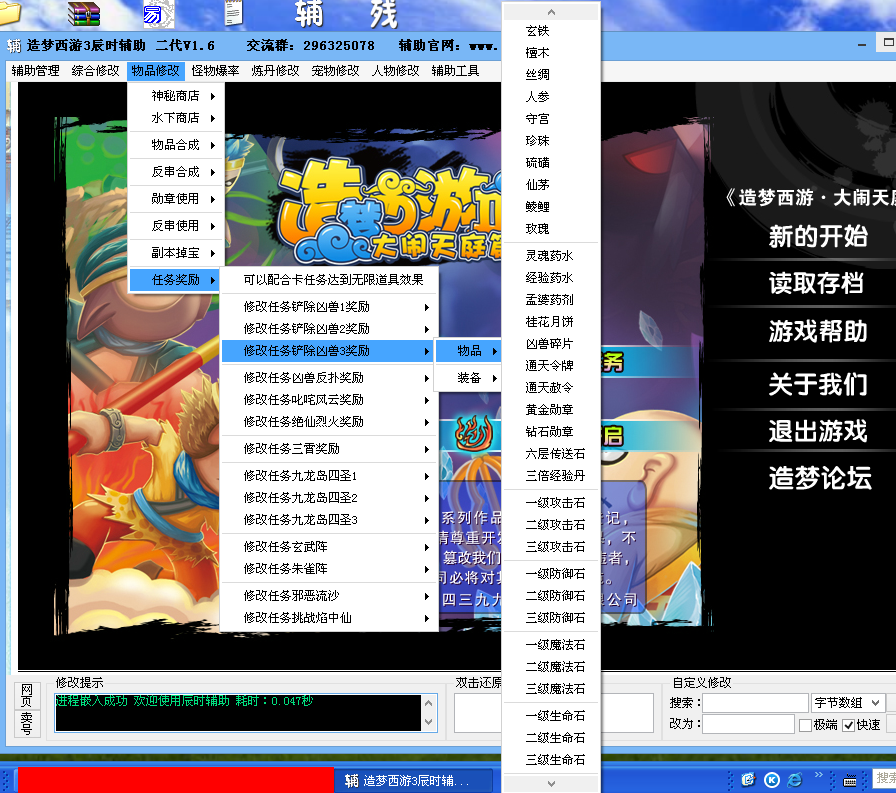Click 游戏帮助 in game menu
The image size is (896, 793).
[x=818, y=331]
